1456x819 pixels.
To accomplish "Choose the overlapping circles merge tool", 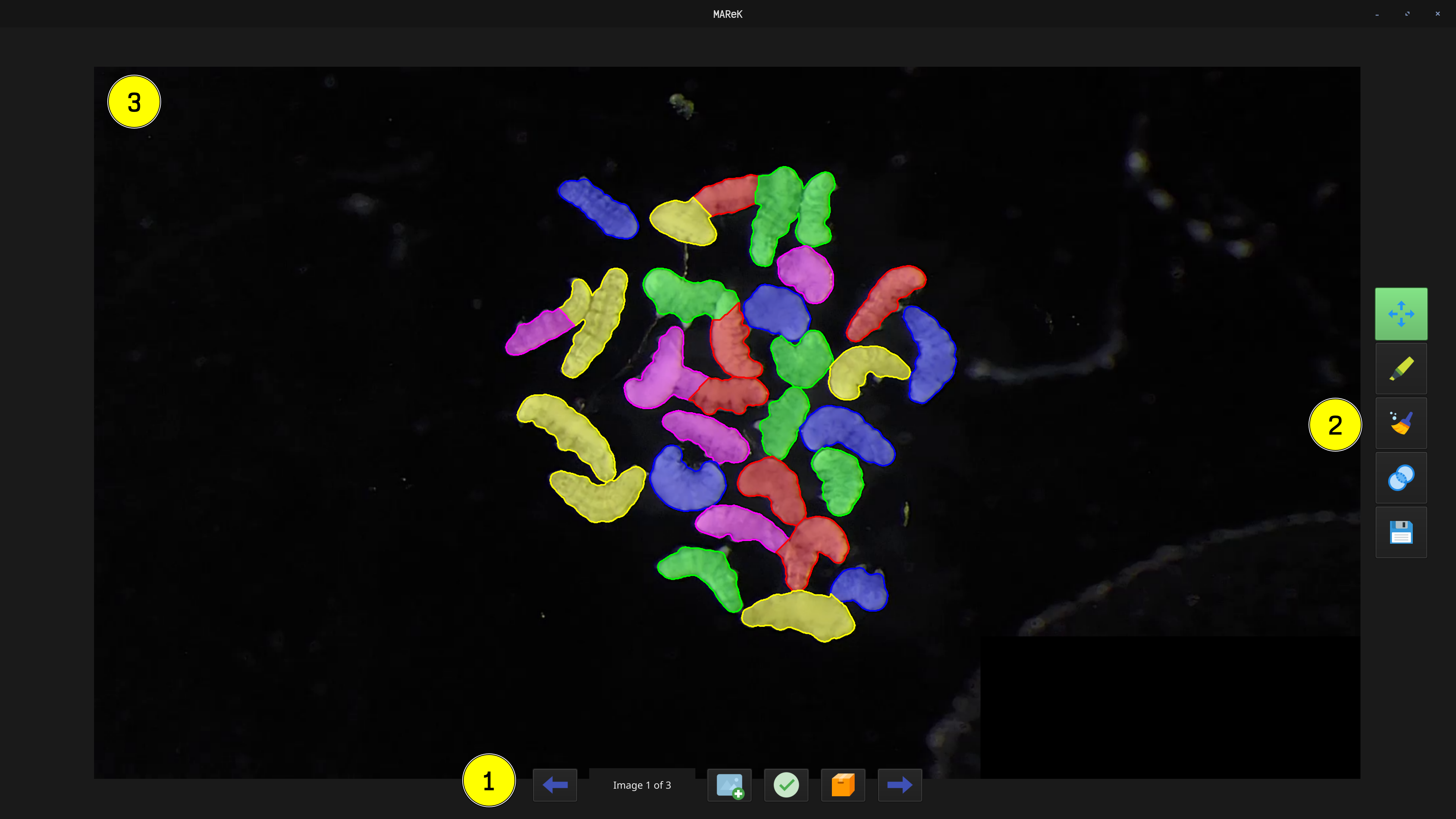I will [x=1401, y=478].
